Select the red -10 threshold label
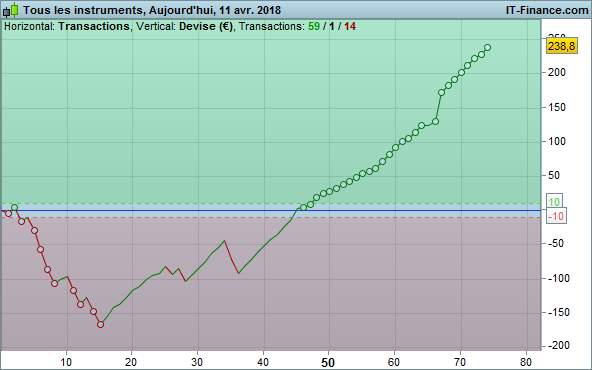 pos(556,216)
